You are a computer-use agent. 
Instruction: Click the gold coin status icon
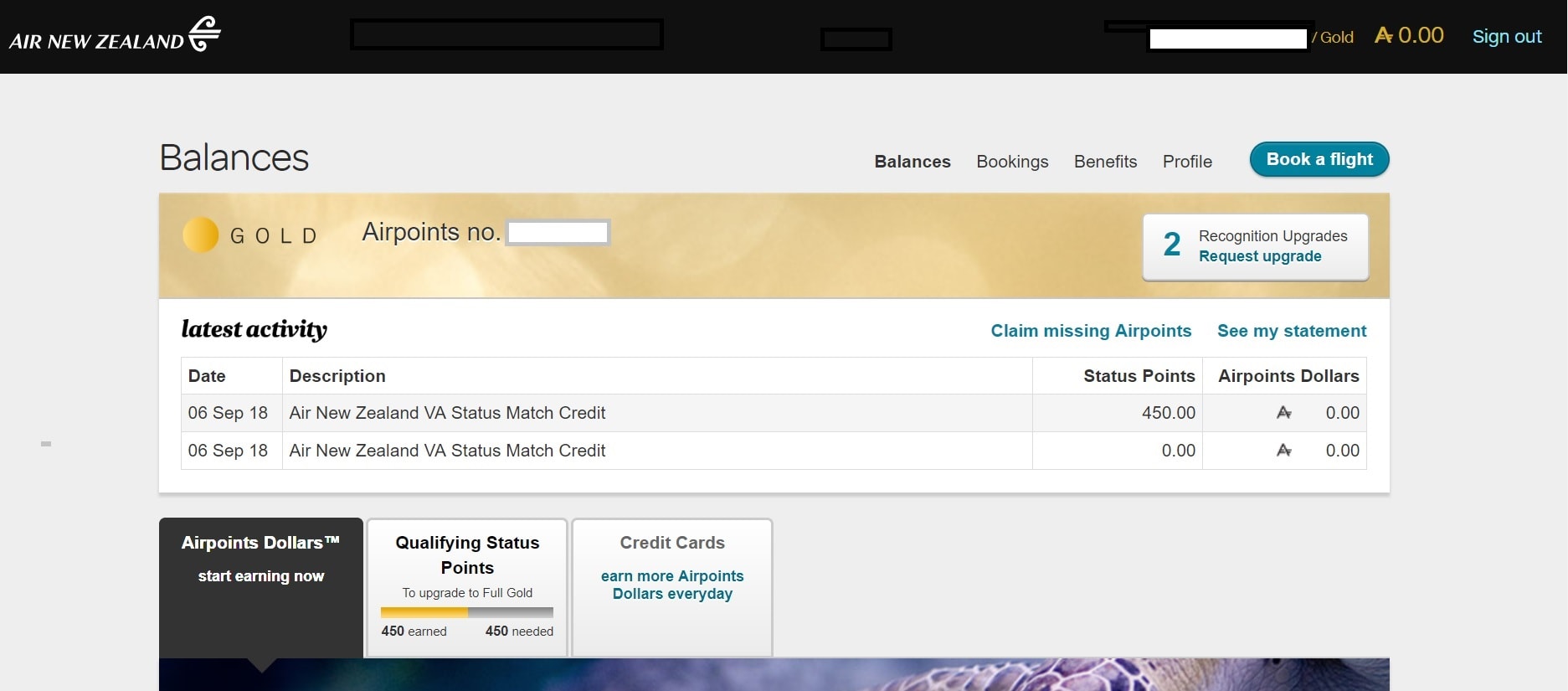point(201,235)
